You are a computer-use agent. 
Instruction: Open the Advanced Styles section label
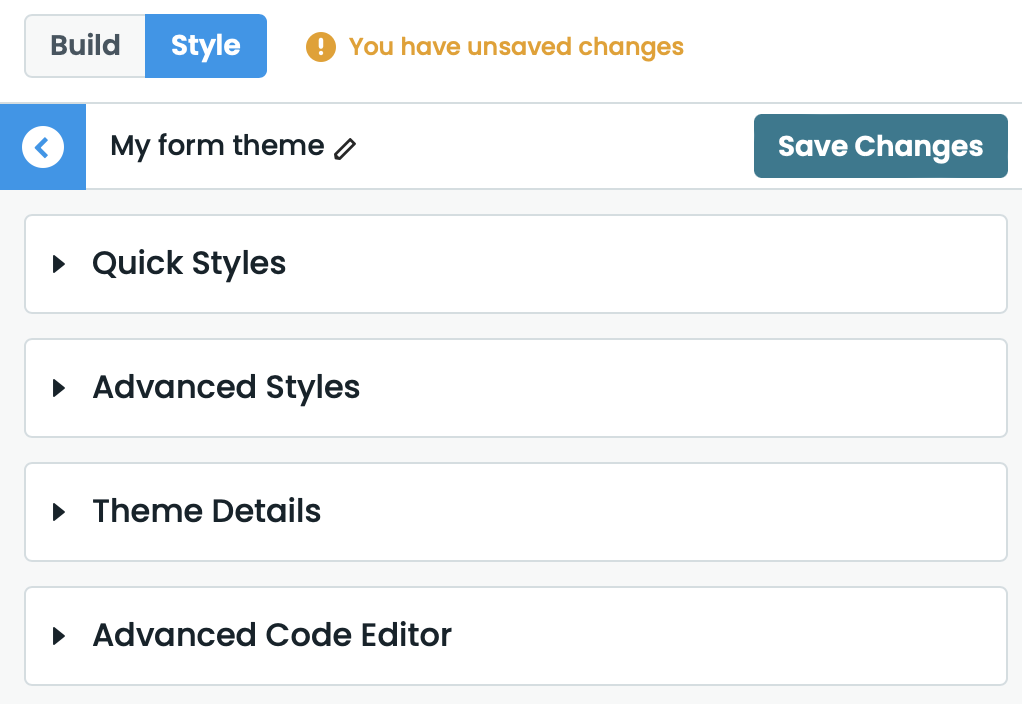226,388
